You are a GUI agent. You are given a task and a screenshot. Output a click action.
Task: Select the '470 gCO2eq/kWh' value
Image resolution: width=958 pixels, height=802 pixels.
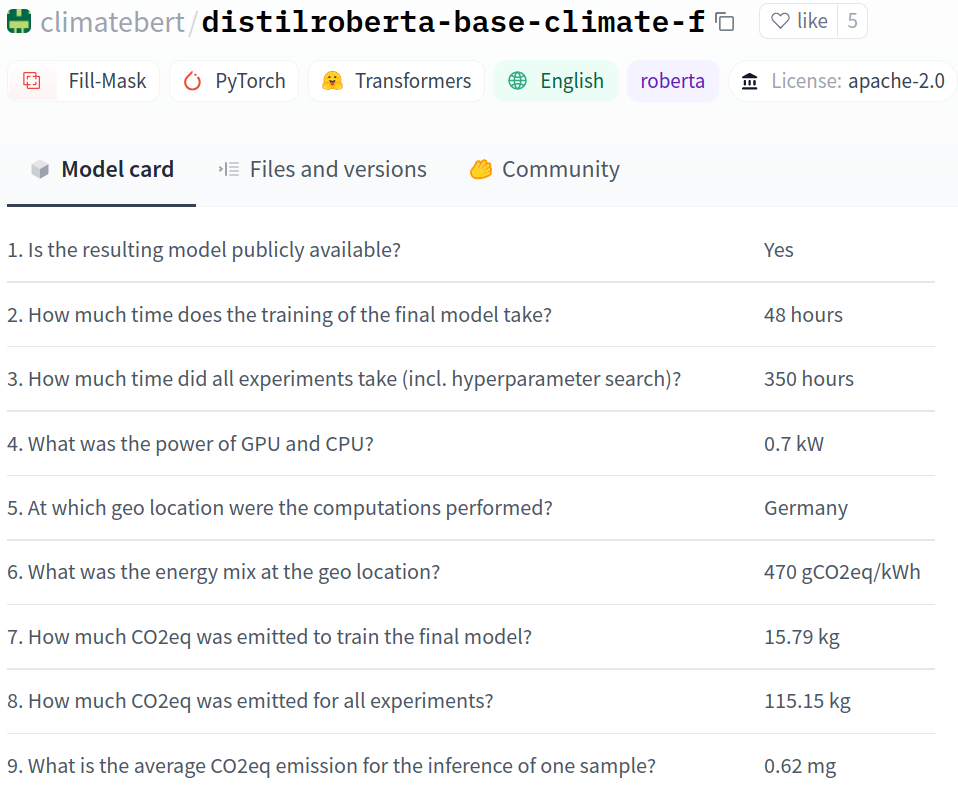842,572
